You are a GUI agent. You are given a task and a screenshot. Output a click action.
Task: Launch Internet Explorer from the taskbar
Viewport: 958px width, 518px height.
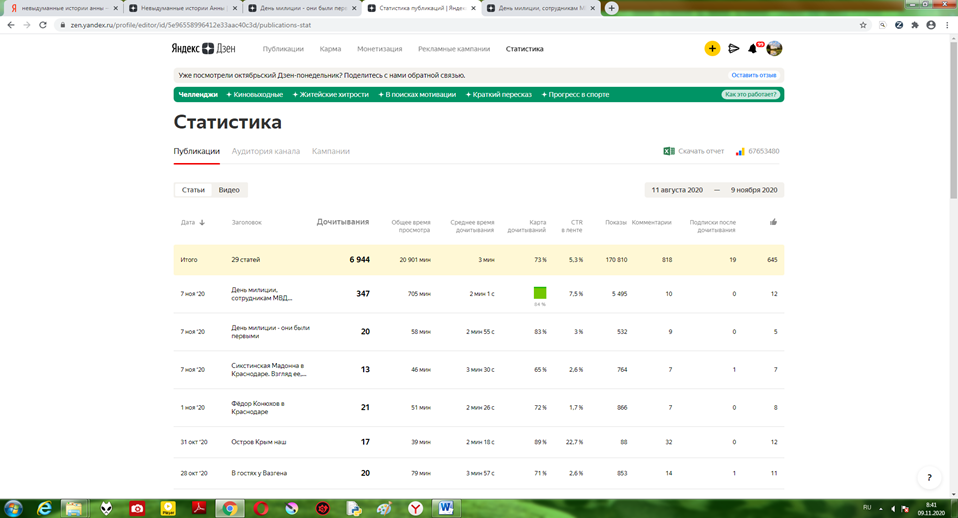click(x=44, y=508)
